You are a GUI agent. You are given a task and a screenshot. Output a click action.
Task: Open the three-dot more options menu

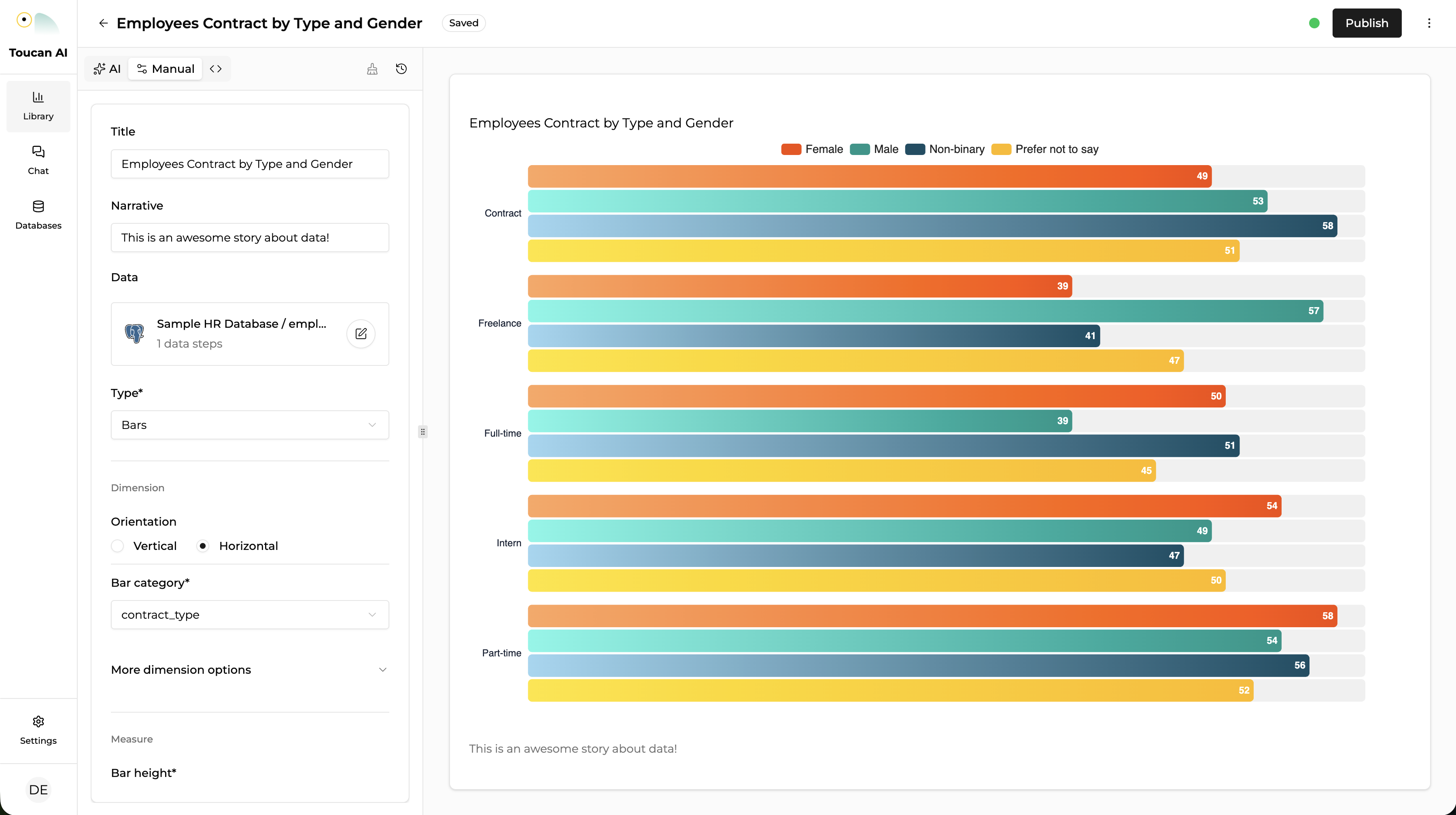1429,23
